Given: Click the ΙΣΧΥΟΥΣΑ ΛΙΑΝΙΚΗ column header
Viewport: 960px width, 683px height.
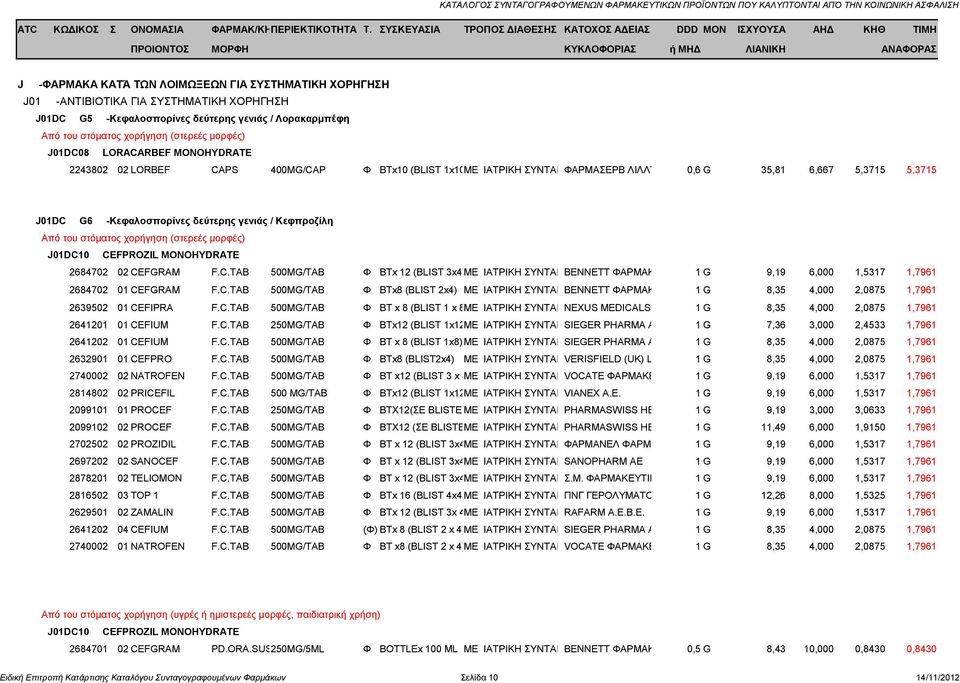Looking at the screenshot, I should click(762, 39).
